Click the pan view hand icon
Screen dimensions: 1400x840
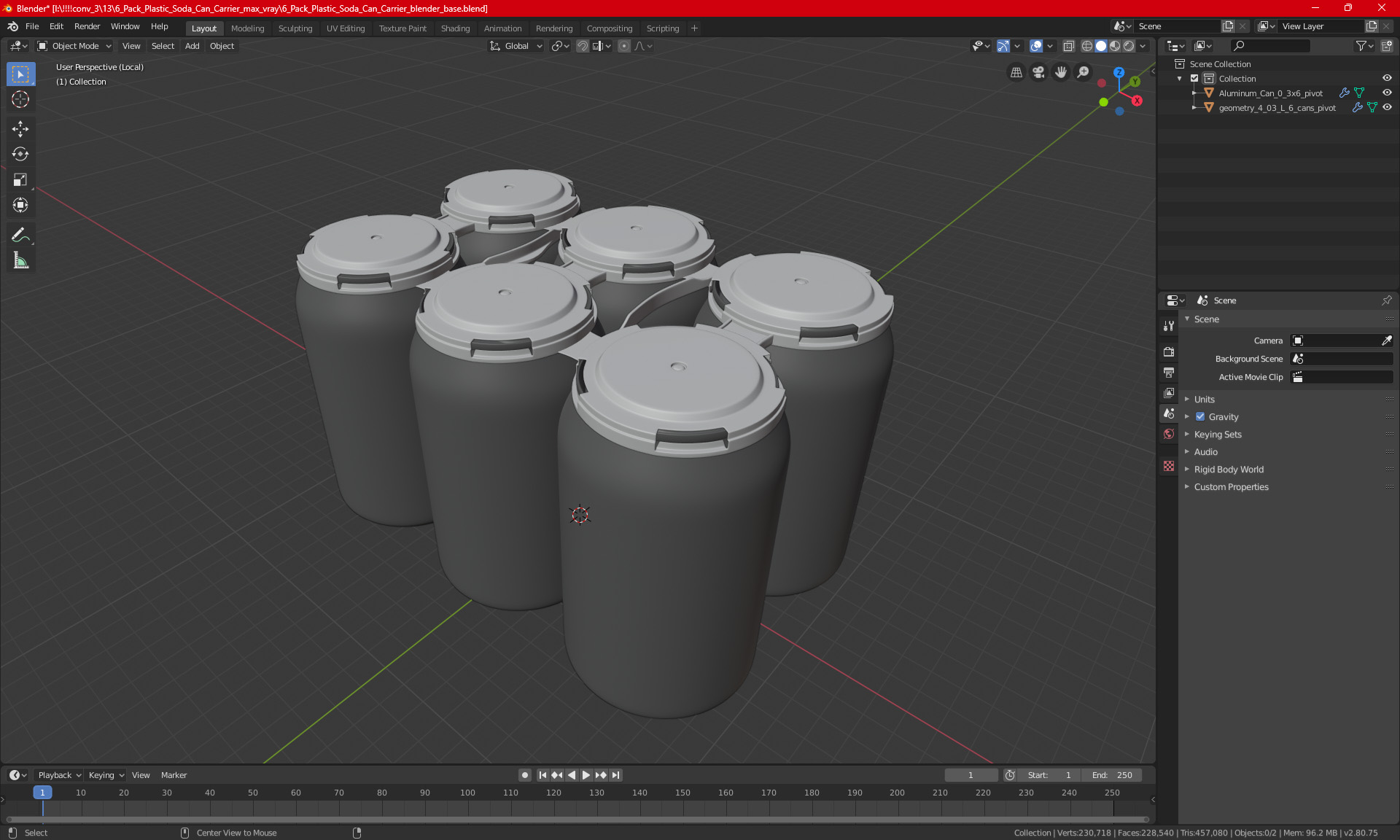click(x=1061, y=72)
